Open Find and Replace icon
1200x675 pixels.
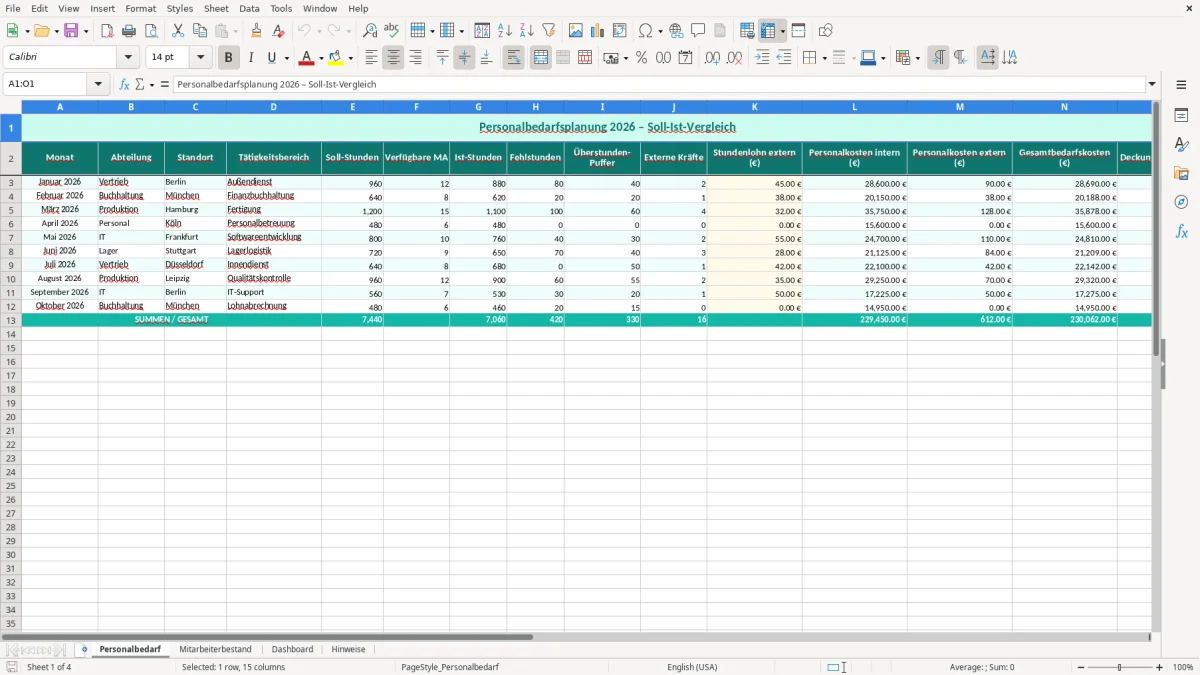pos(370,31)
